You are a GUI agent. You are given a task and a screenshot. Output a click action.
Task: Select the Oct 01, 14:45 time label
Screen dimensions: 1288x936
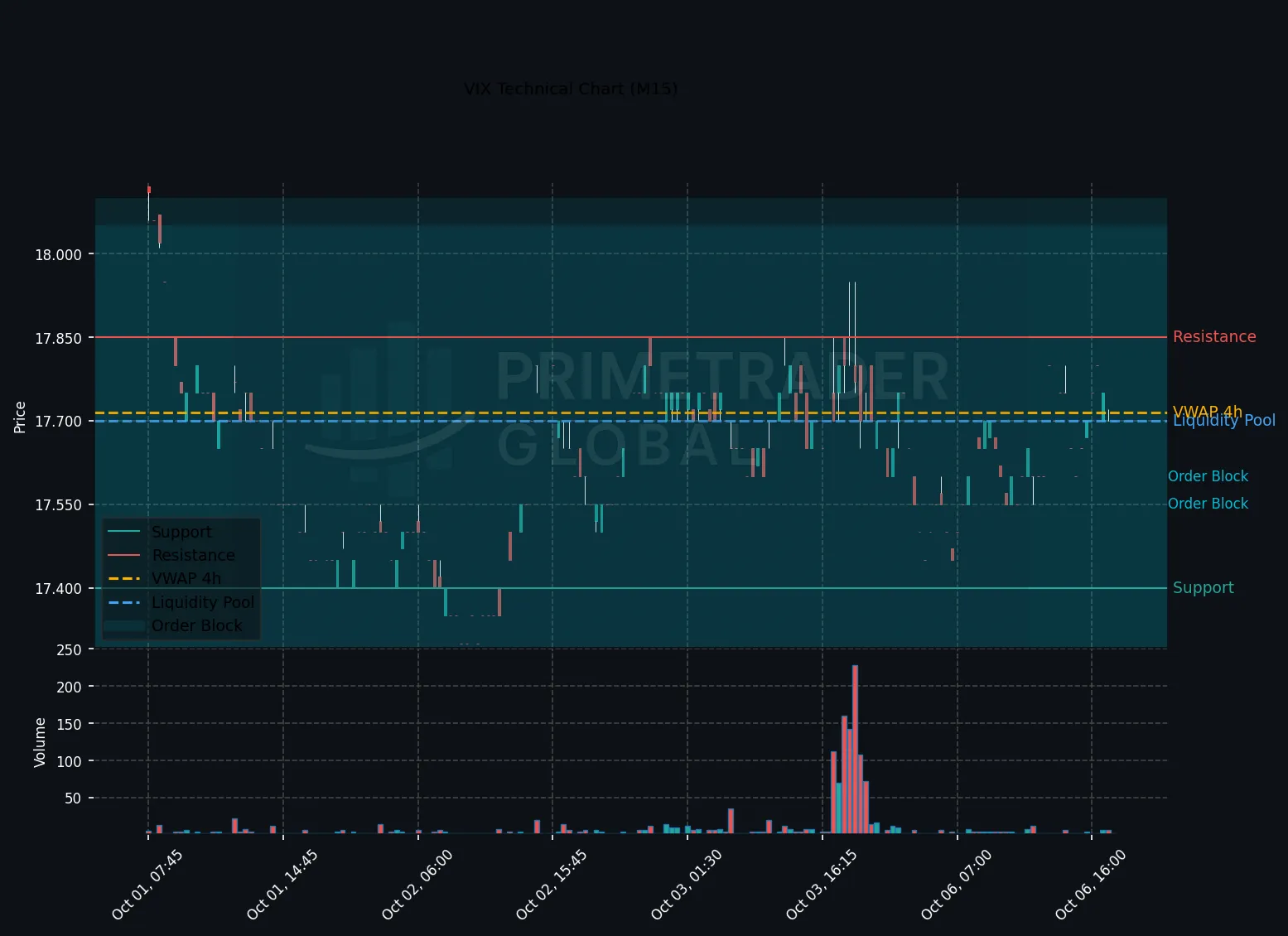(x=282, y=885)
